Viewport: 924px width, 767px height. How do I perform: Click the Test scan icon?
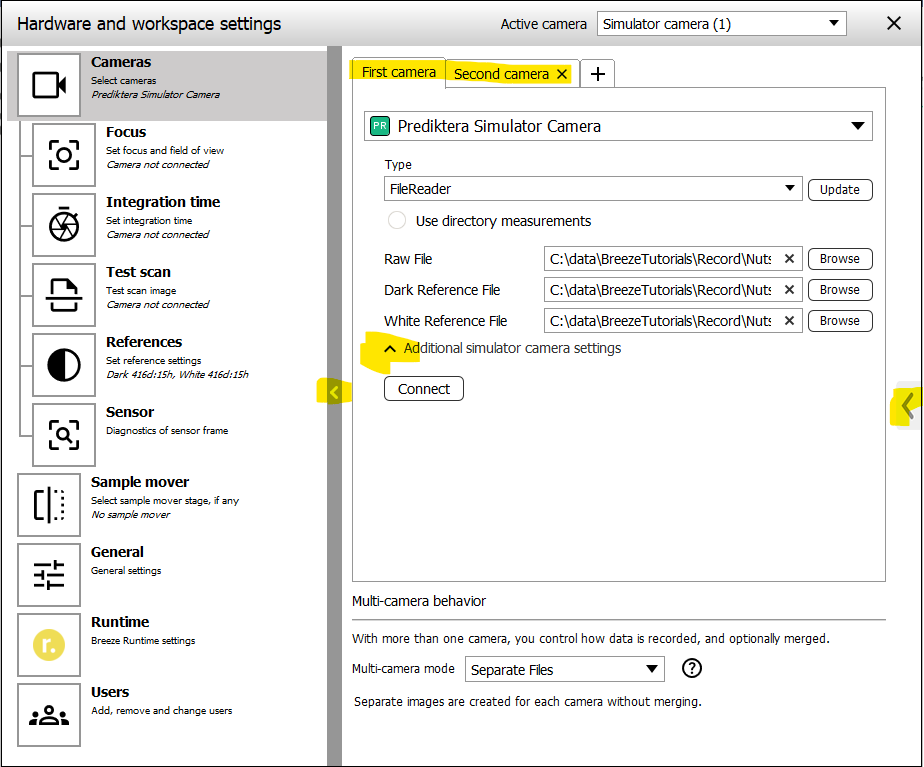coord(64,295)
